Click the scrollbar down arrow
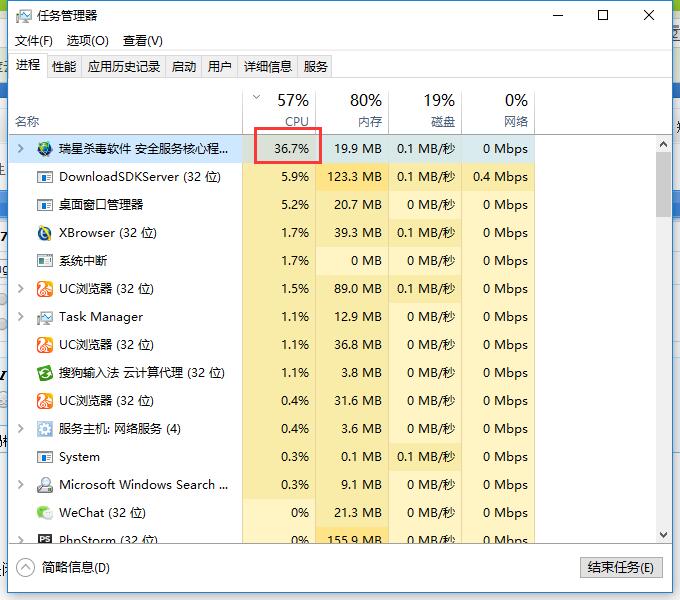The height and width of the screenshot is (600, 680). (663, 535)
